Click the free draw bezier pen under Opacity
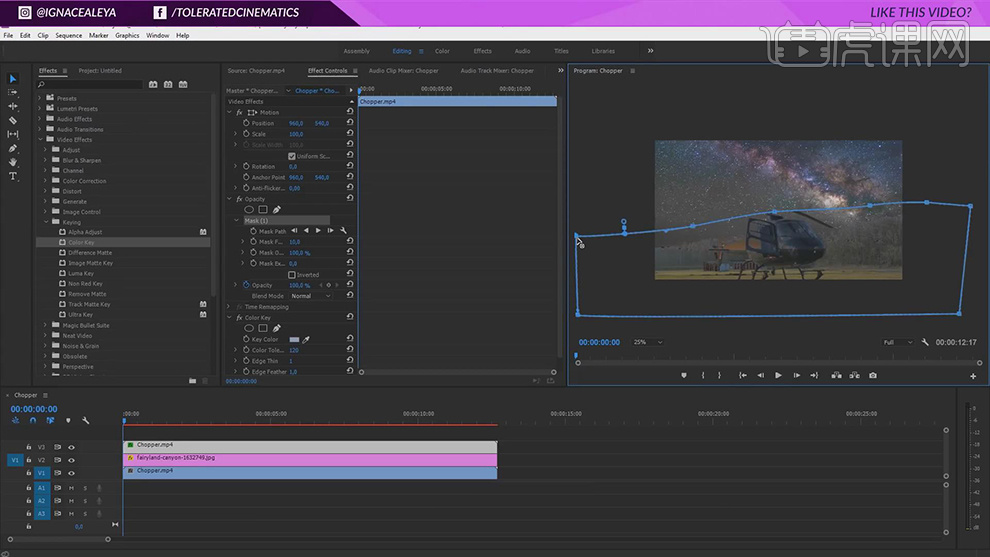Viewport: 990px width, 557px height. coord(277,209)
